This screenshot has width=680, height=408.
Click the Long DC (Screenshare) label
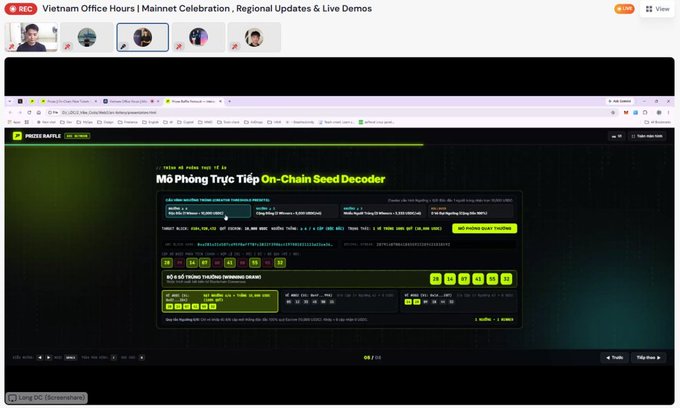pyautogui.click(x=47, y=398)
